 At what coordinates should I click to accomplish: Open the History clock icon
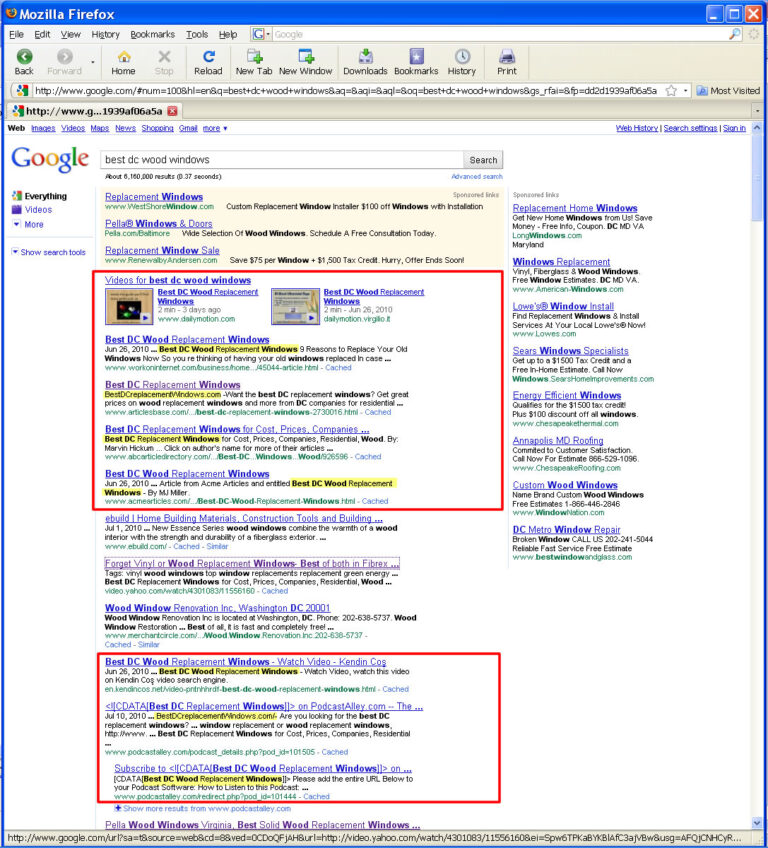(x=462, y=57)
